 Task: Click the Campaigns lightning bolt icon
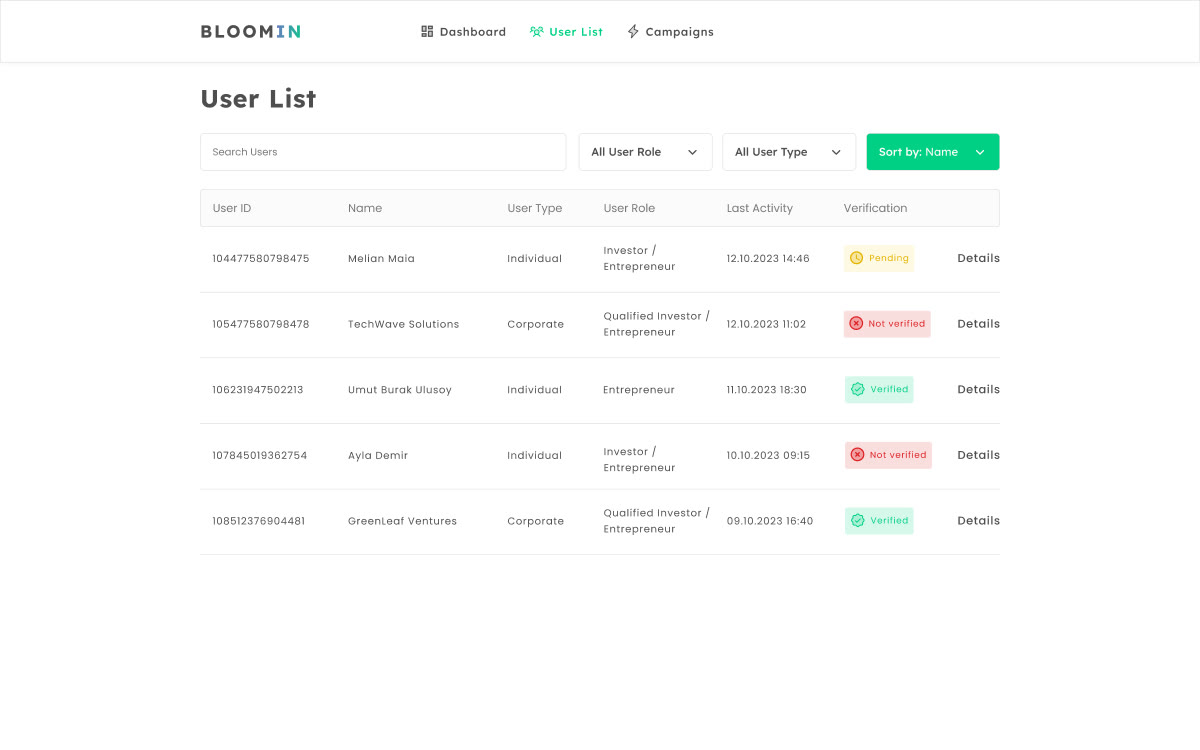pos(633,32)
